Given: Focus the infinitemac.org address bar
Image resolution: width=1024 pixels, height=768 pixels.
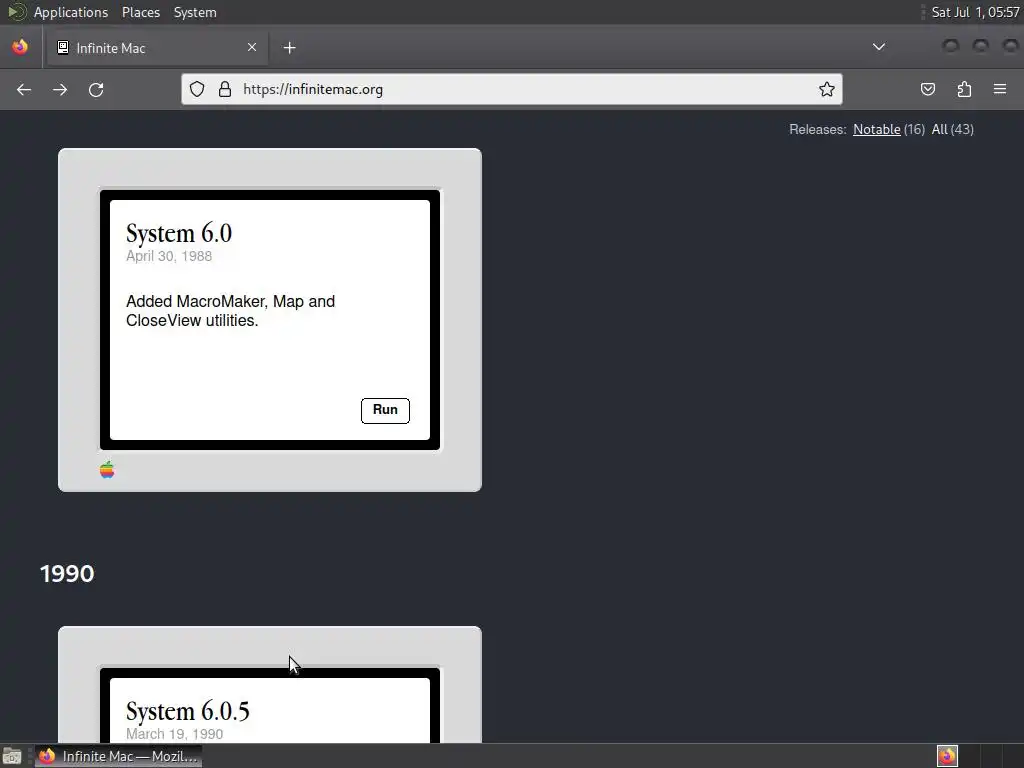Looking at the screenshot, I should coord(511,89).
